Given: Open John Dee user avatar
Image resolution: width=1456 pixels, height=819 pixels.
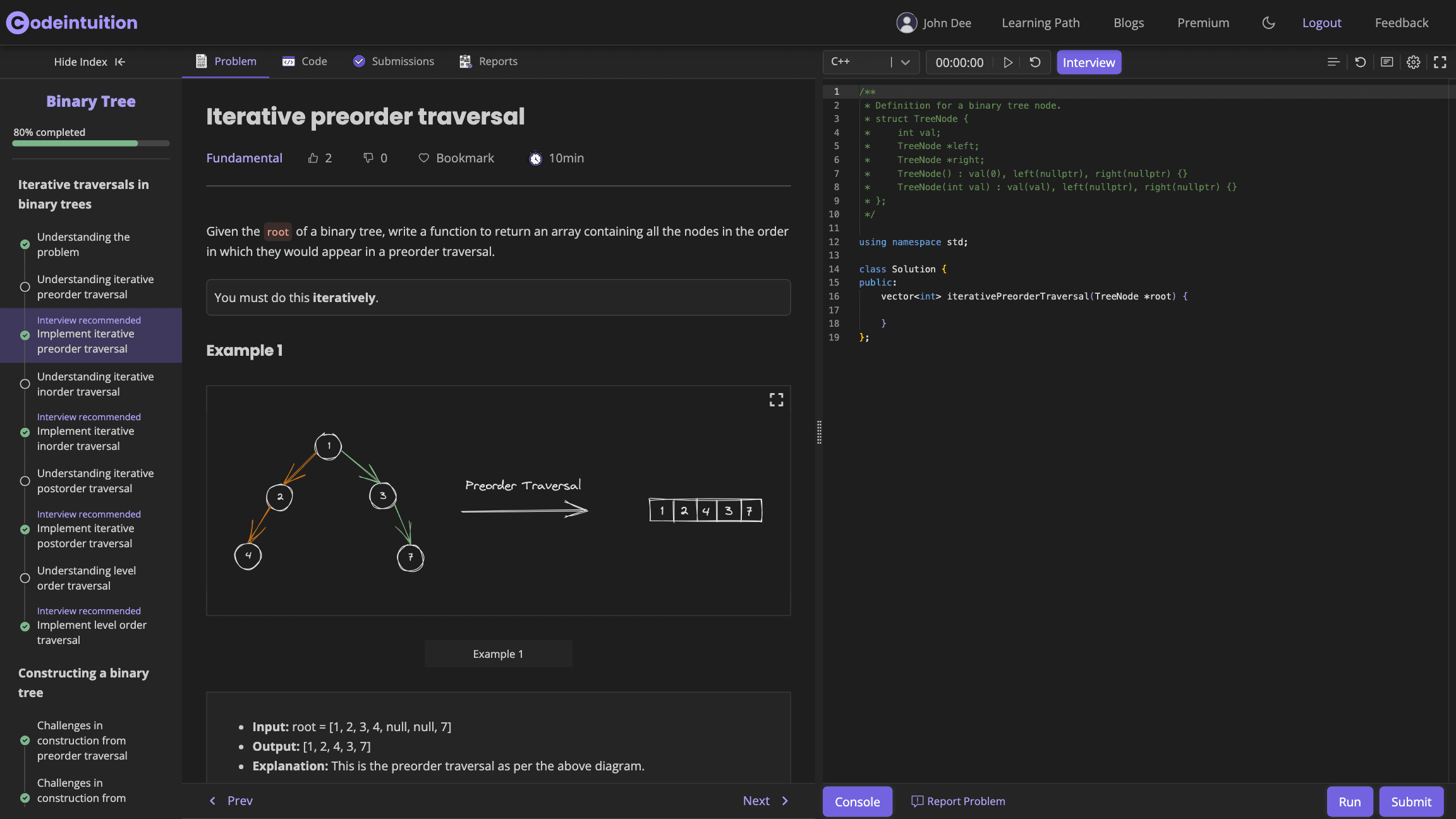Looking at the screenshot, I should tap(906, 23).
